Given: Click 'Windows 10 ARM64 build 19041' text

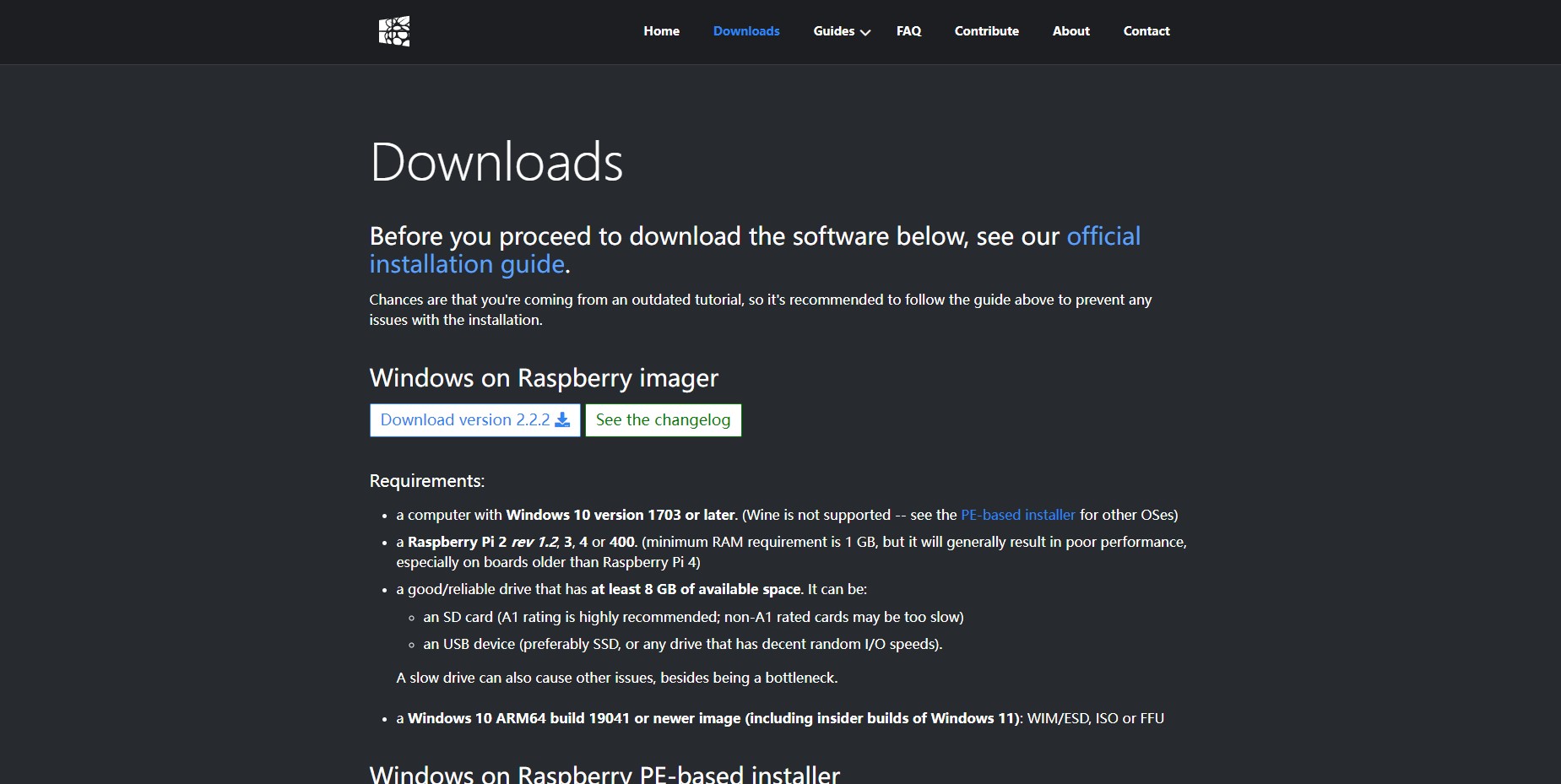Looking at the screenshot, I should 518,718.
